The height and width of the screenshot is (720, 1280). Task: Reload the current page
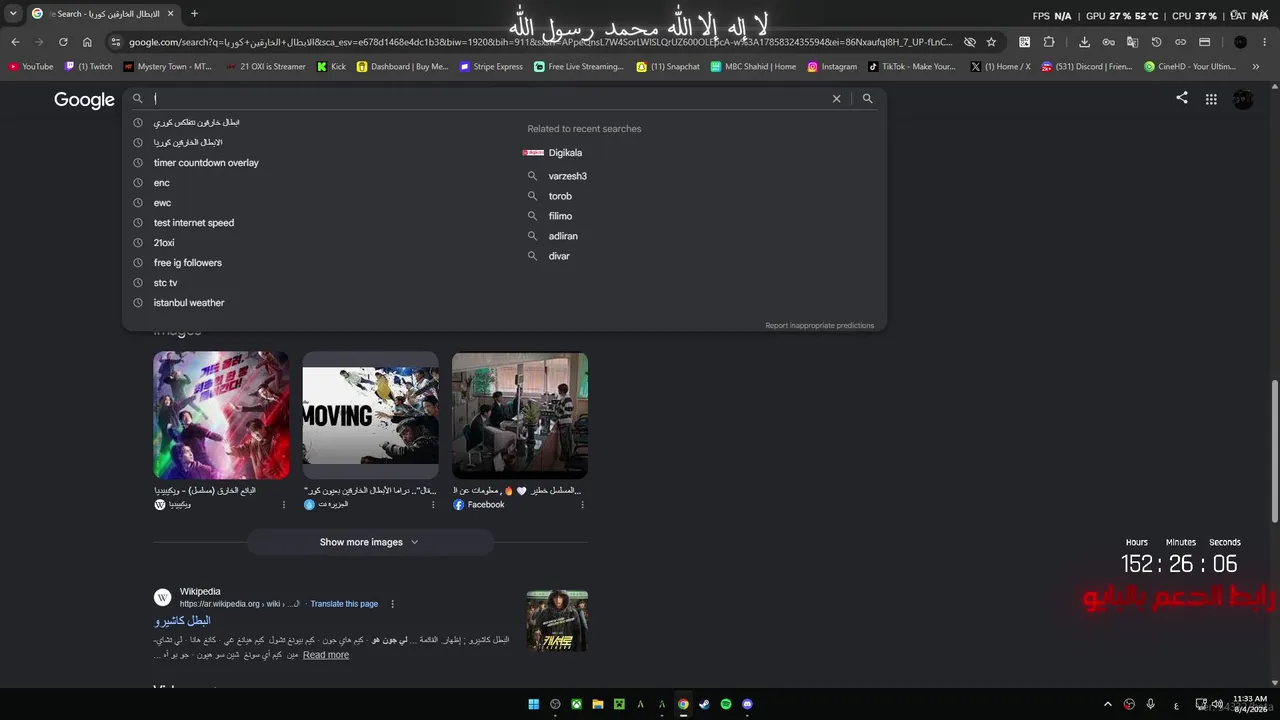tap(63, 42)
